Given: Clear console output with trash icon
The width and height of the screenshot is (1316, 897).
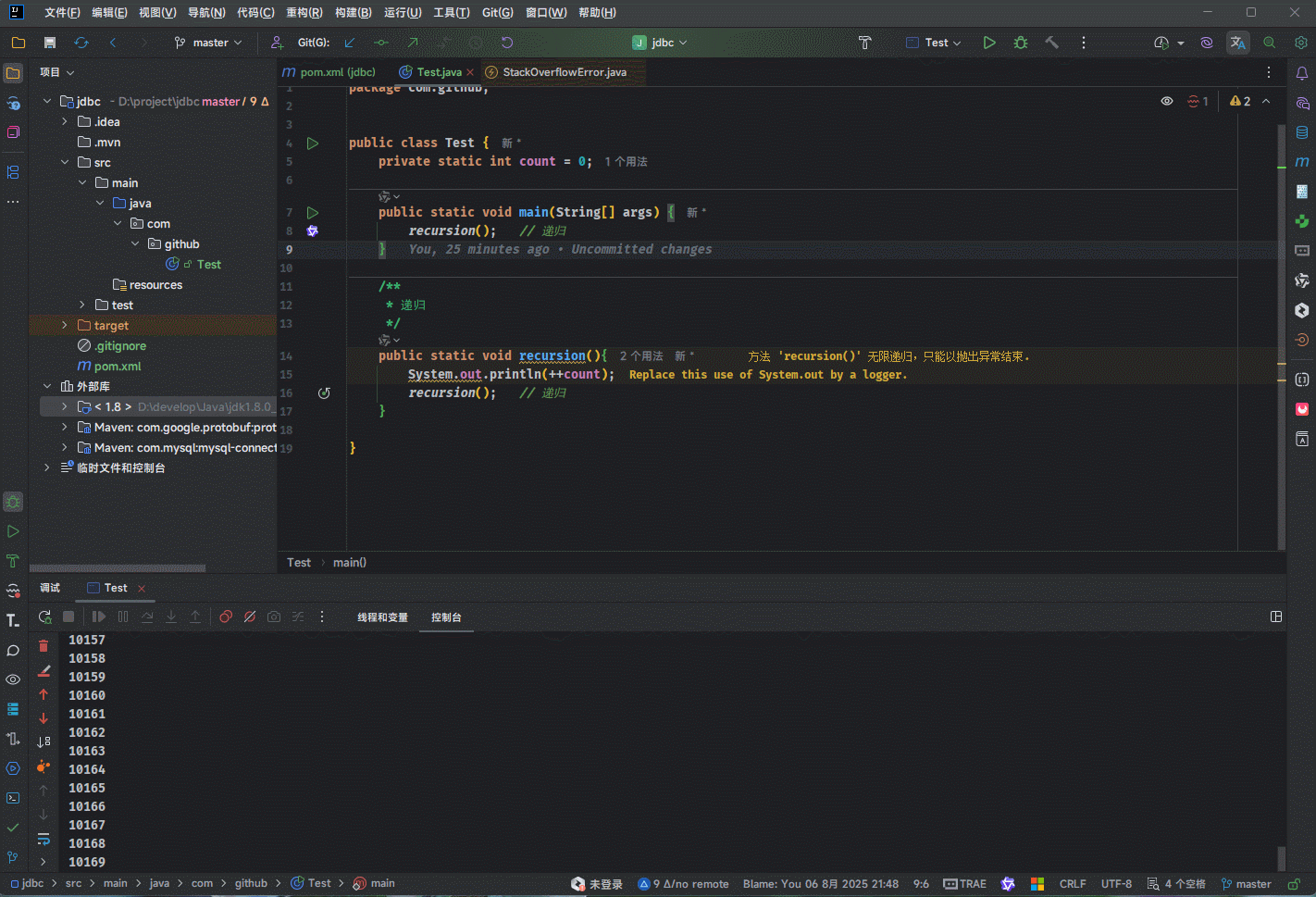Looking at the screenshot, I should point(43,646).
